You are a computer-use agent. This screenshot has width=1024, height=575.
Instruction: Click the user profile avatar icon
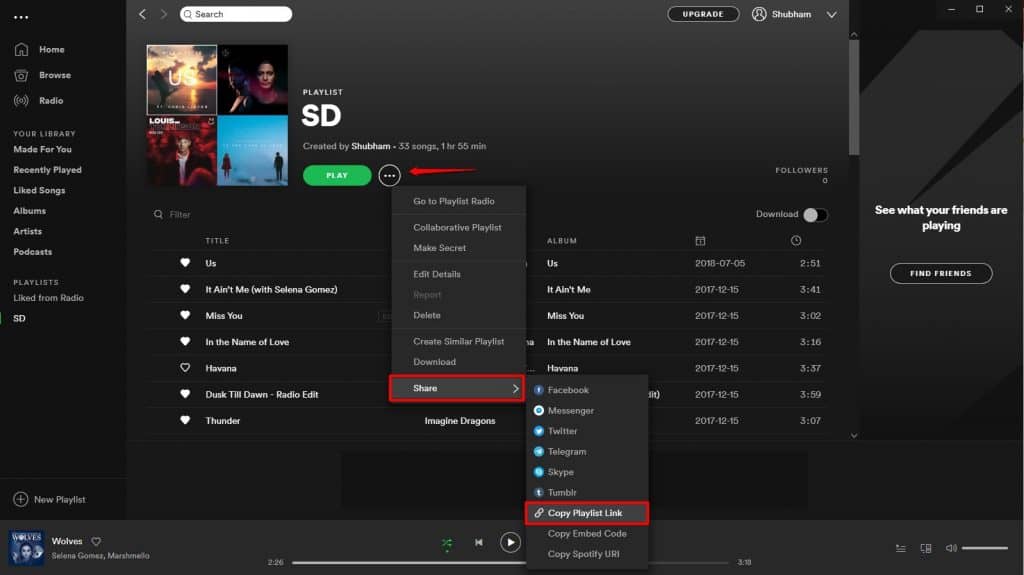pyautogui.click(x=759, y=14)
